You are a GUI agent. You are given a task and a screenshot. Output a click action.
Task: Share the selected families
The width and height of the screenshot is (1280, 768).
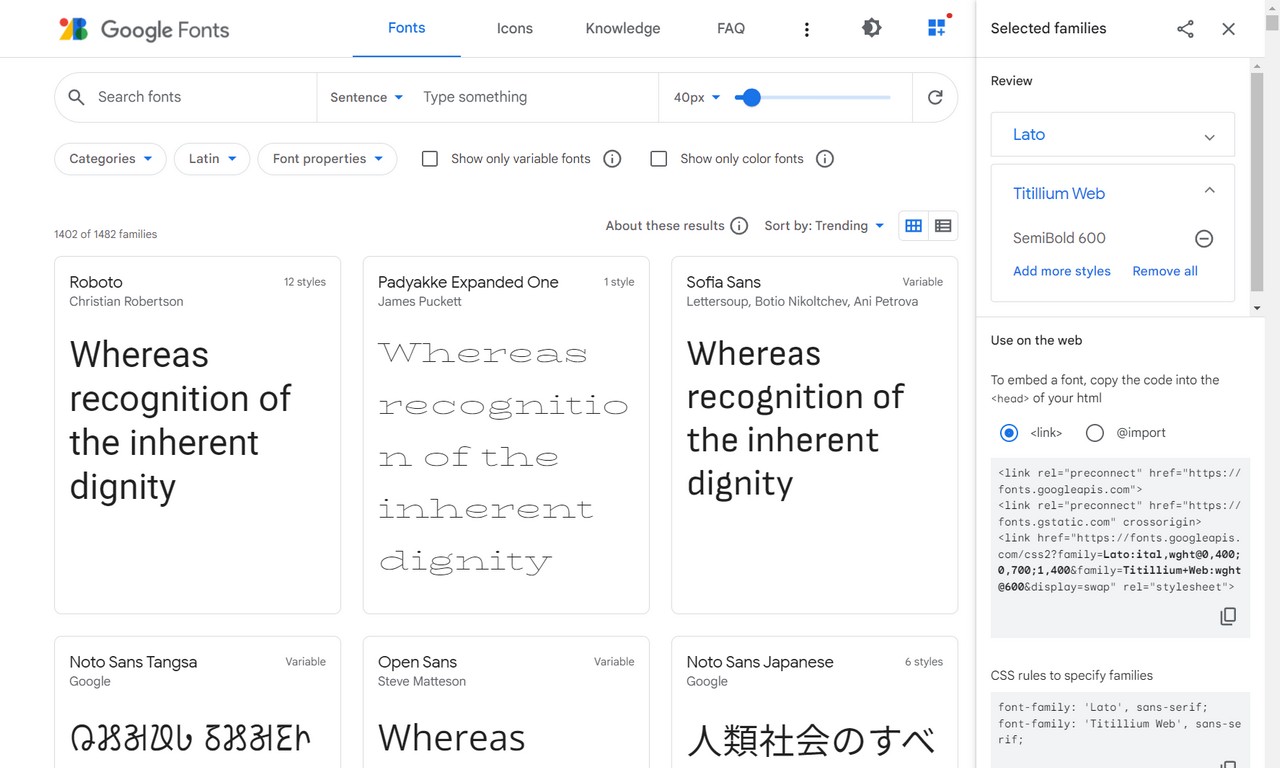point(1185,29)
